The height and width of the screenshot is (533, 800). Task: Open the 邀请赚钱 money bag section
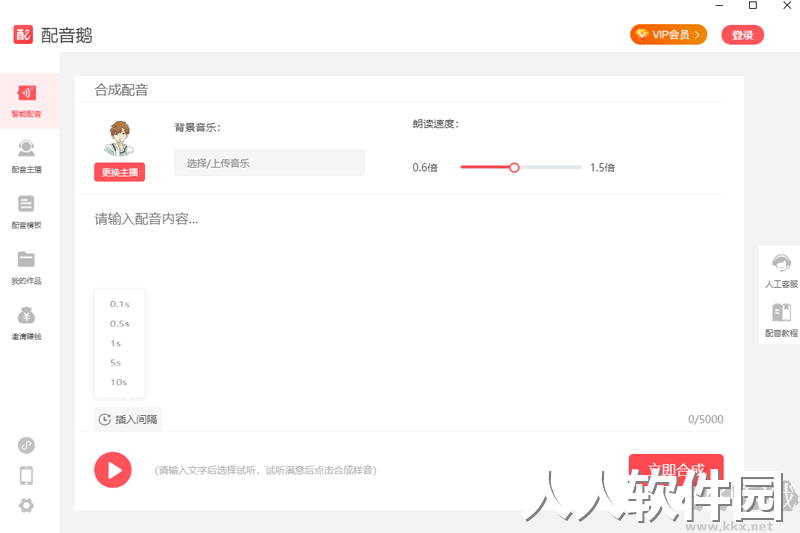[x=27, y=323]
